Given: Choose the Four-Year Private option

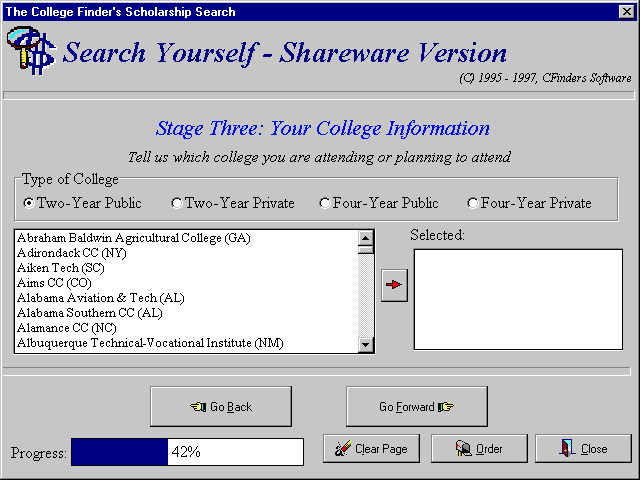Looking at the screenshot, I should [x=473, y=203].
